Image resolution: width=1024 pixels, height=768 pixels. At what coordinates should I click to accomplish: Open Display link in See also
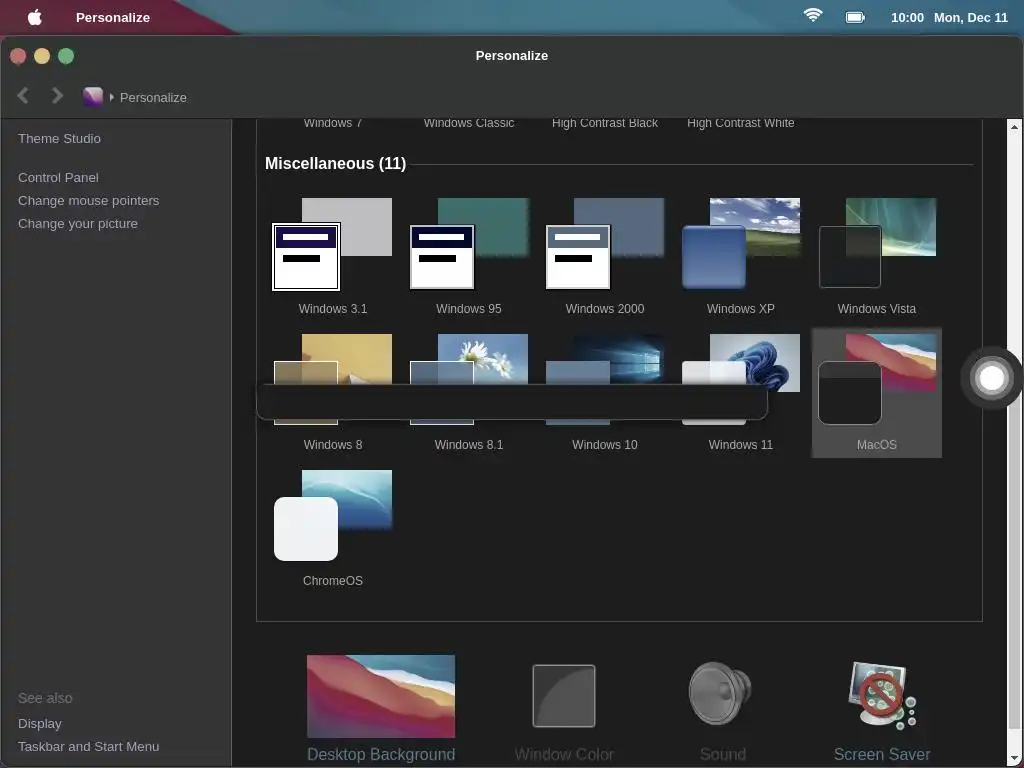pos(40,724)
